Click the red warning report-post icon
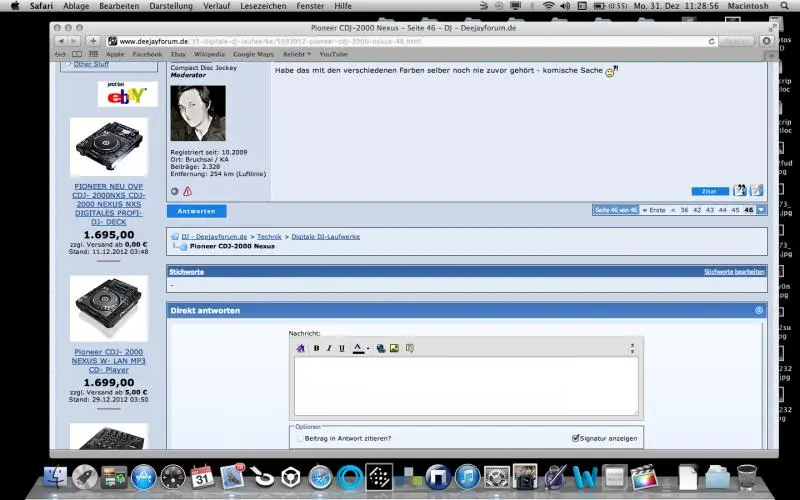 point(187,191)
